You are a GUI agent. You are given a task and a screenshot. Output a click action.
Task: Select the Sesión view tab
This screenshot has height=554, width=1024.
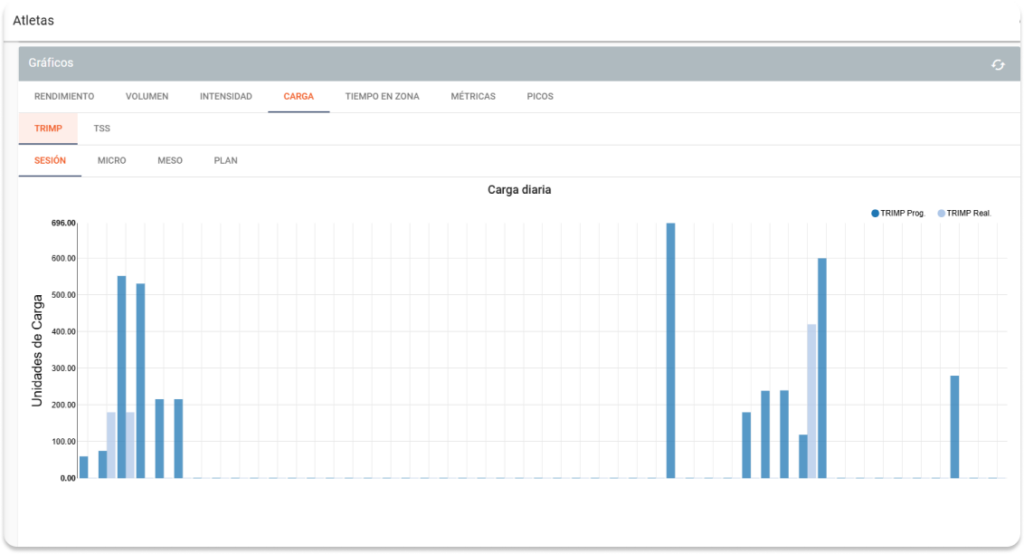(x=50, y=160)
